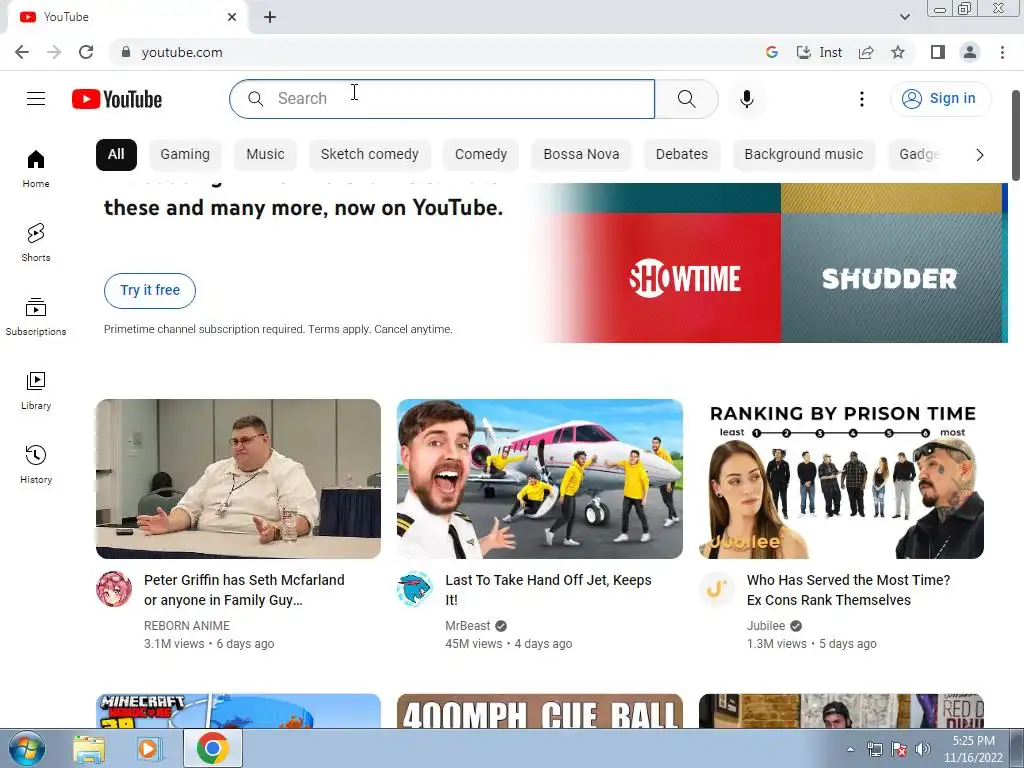This screenshot has height=768, width=1024.
Task: Click the page vertical scrollbar thumb
Action: pyautogui.click(x=1016, y=135)
